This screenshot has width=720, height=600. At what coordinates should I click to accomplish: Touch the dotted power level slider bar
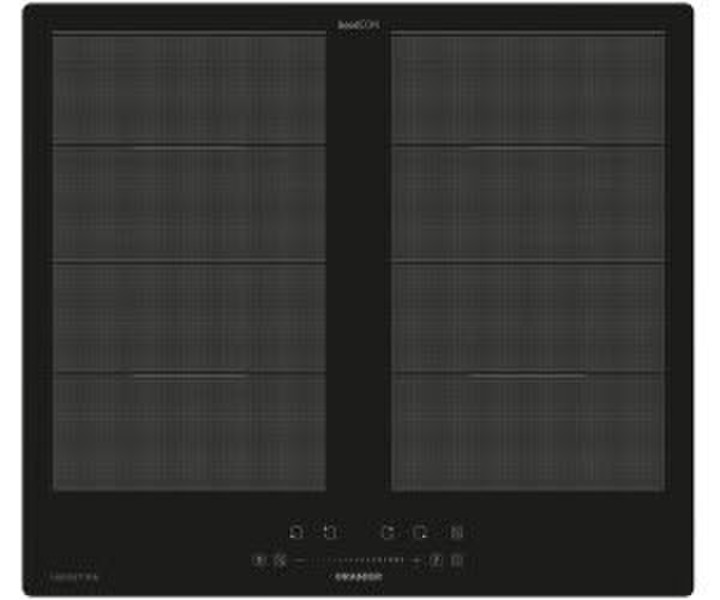(358, 560)
